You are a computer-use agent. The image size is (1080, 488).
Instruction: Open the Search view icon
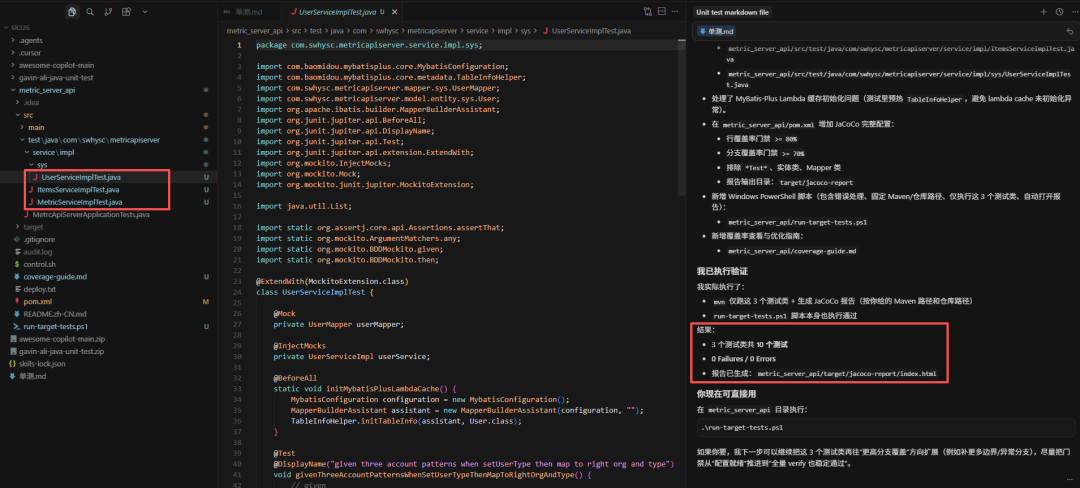pyautogui.click(x=90, y=12)
